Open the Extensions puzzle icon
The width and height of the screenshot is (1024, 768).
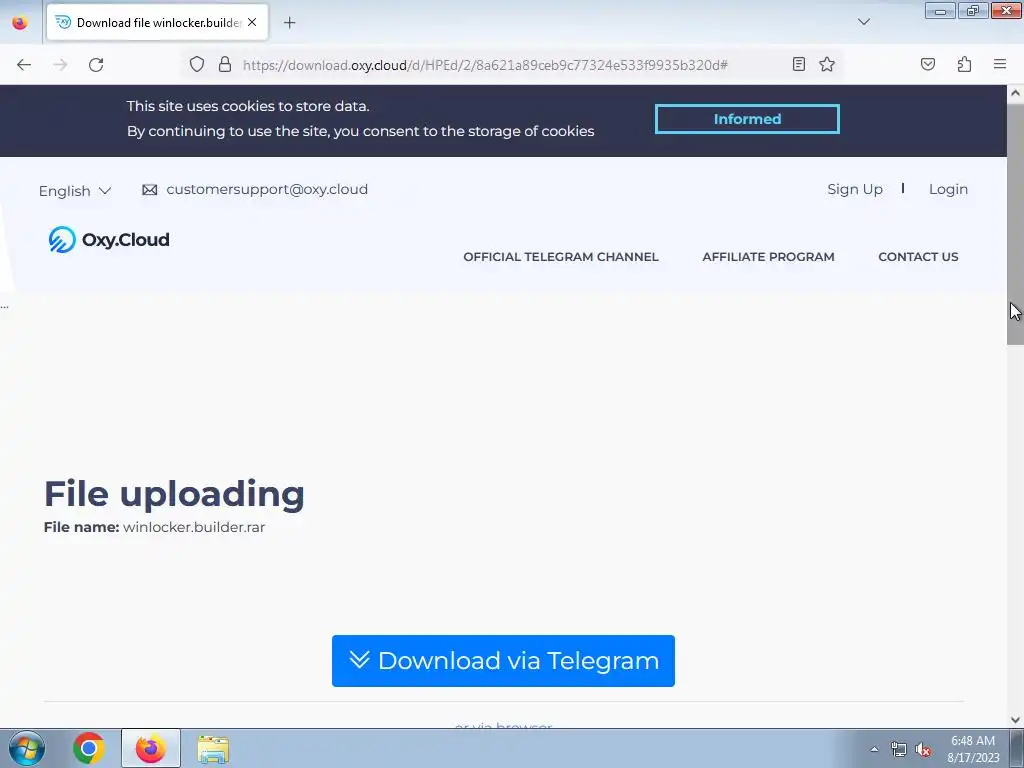point(964,64)
